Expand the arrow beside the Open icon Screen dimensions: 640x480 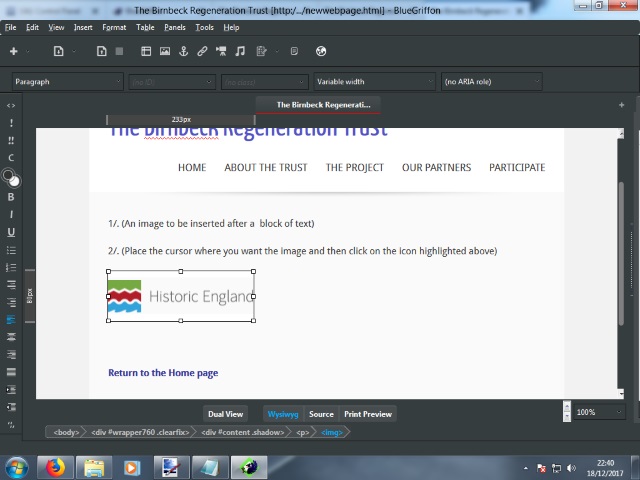(74, 51)
